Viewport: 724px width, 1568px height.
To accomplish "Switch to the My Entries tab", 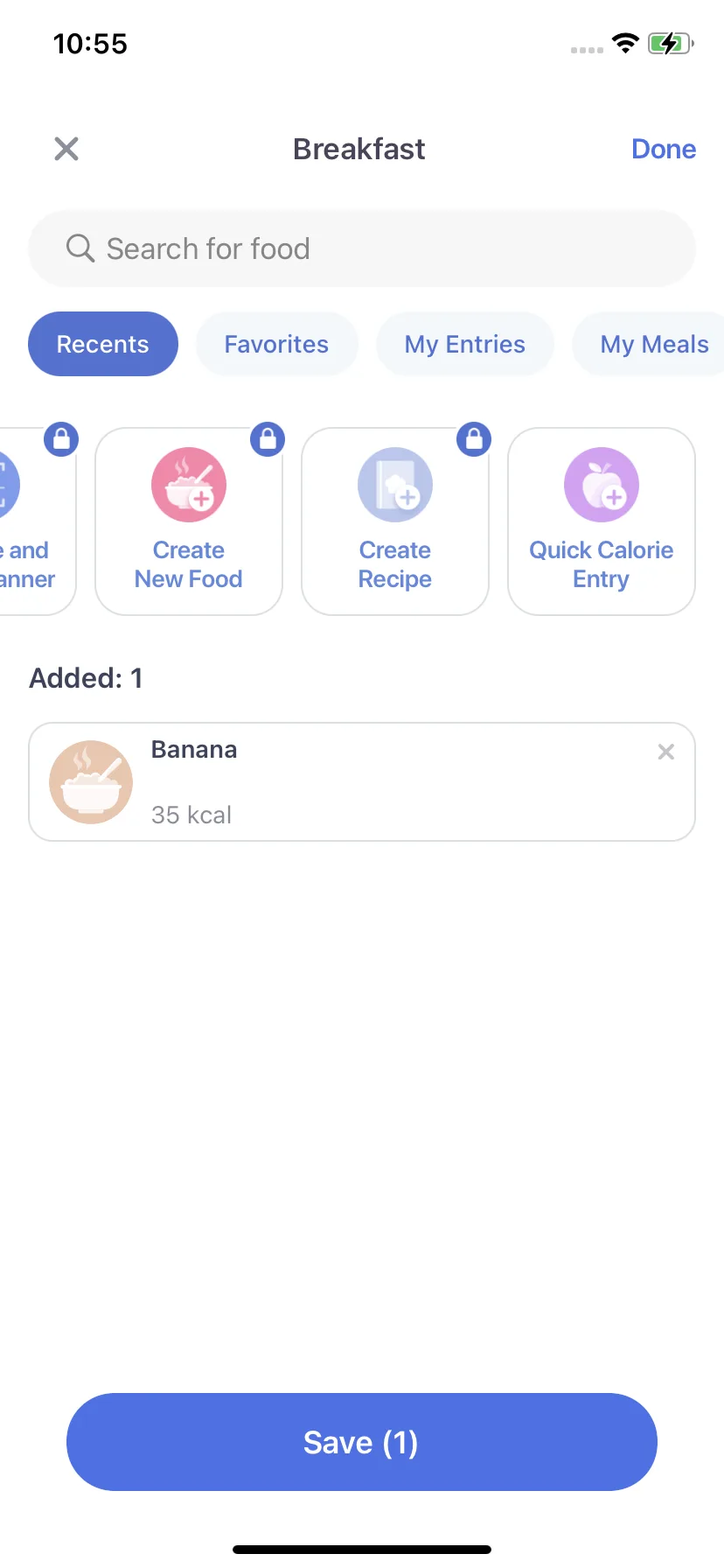I will [465, 344].
